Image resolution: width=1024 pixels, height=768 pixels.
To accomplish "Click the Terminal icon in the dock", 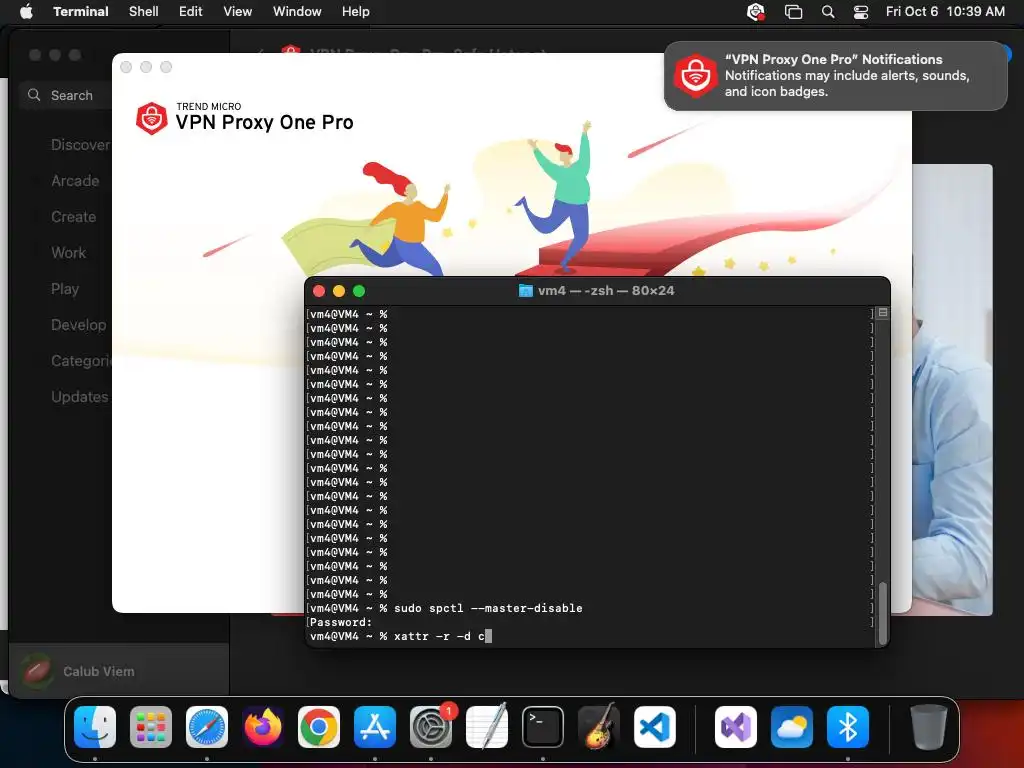I will pos(543,727).
